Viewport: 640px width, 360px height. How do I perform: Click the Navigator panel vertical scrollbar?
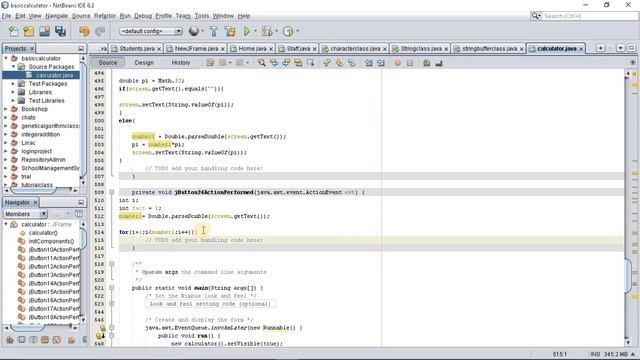(83, 239)
